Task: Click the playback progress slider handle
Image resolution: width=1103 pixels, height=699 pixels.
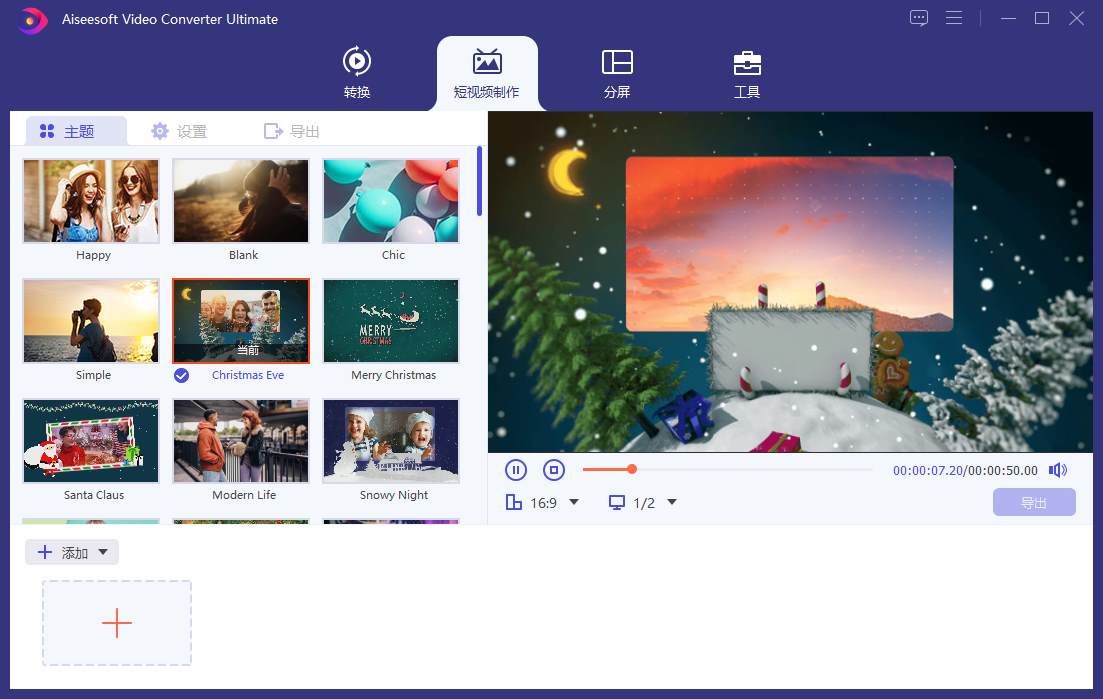Action: tap(632, 469)
